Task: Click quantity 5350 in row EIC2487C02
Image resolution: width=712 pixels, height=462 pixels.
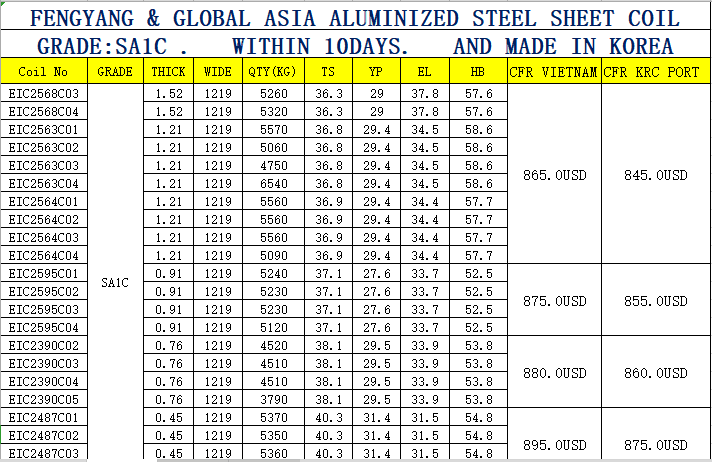Action: (273, 435)
